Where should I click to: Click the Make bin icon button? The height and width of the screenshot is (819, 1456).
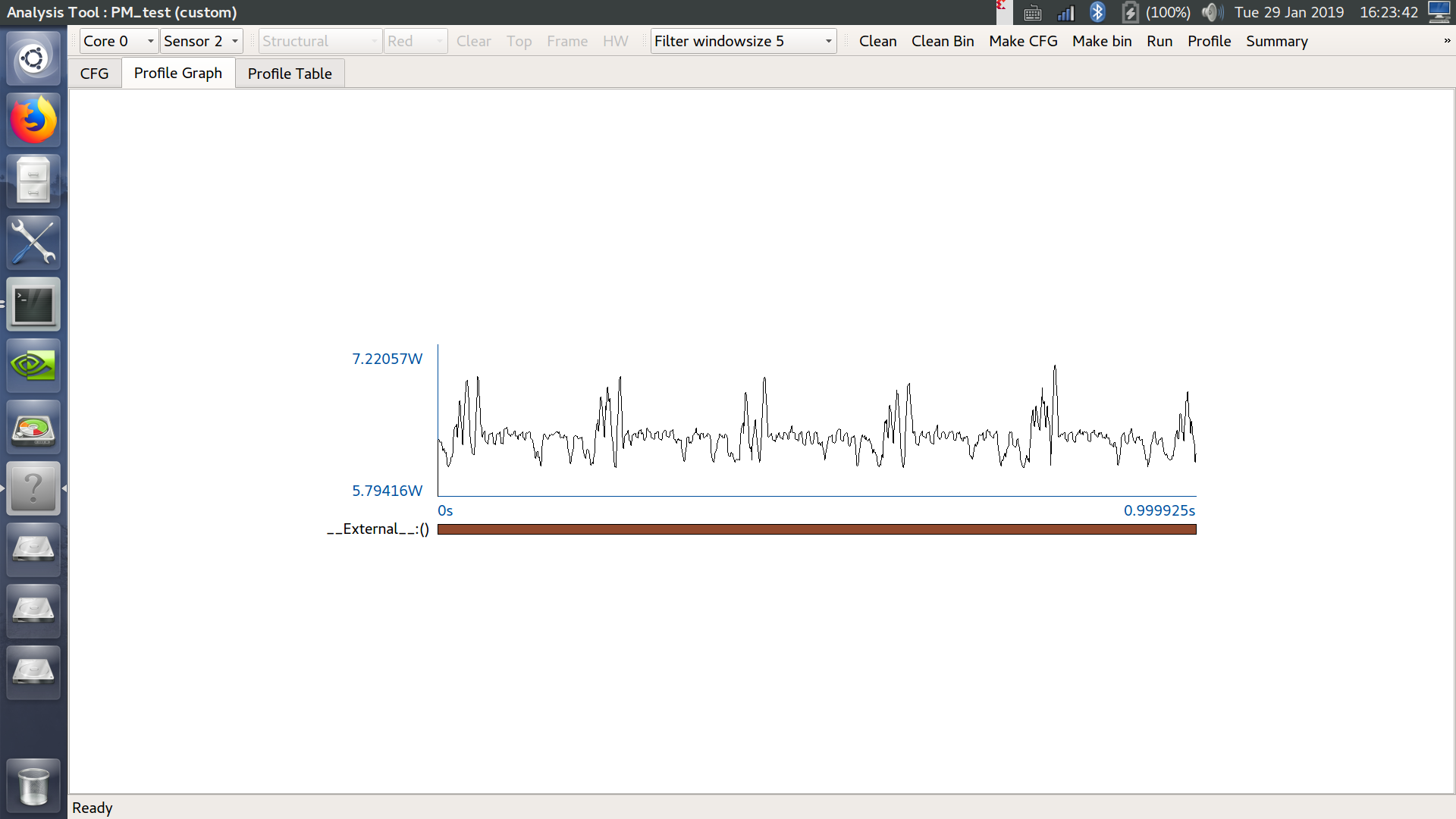(x=1102, y=41)
